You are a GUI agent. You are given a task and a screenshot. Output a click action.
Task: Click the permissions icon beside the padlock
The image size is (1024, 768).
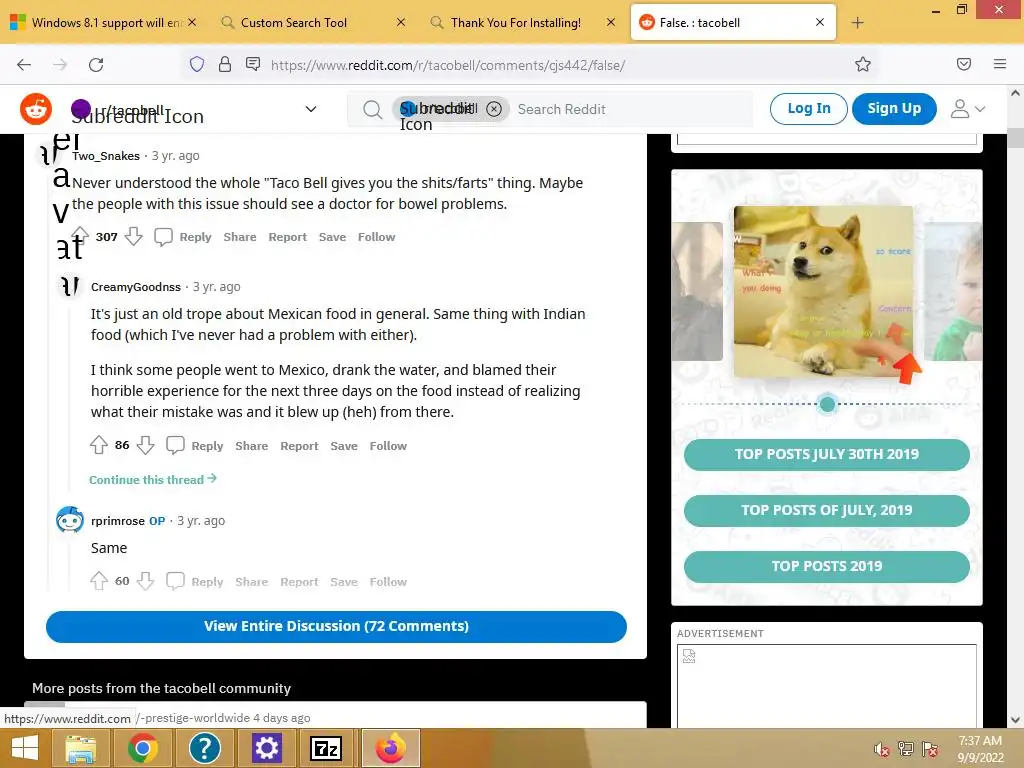(x=253, y=64)
